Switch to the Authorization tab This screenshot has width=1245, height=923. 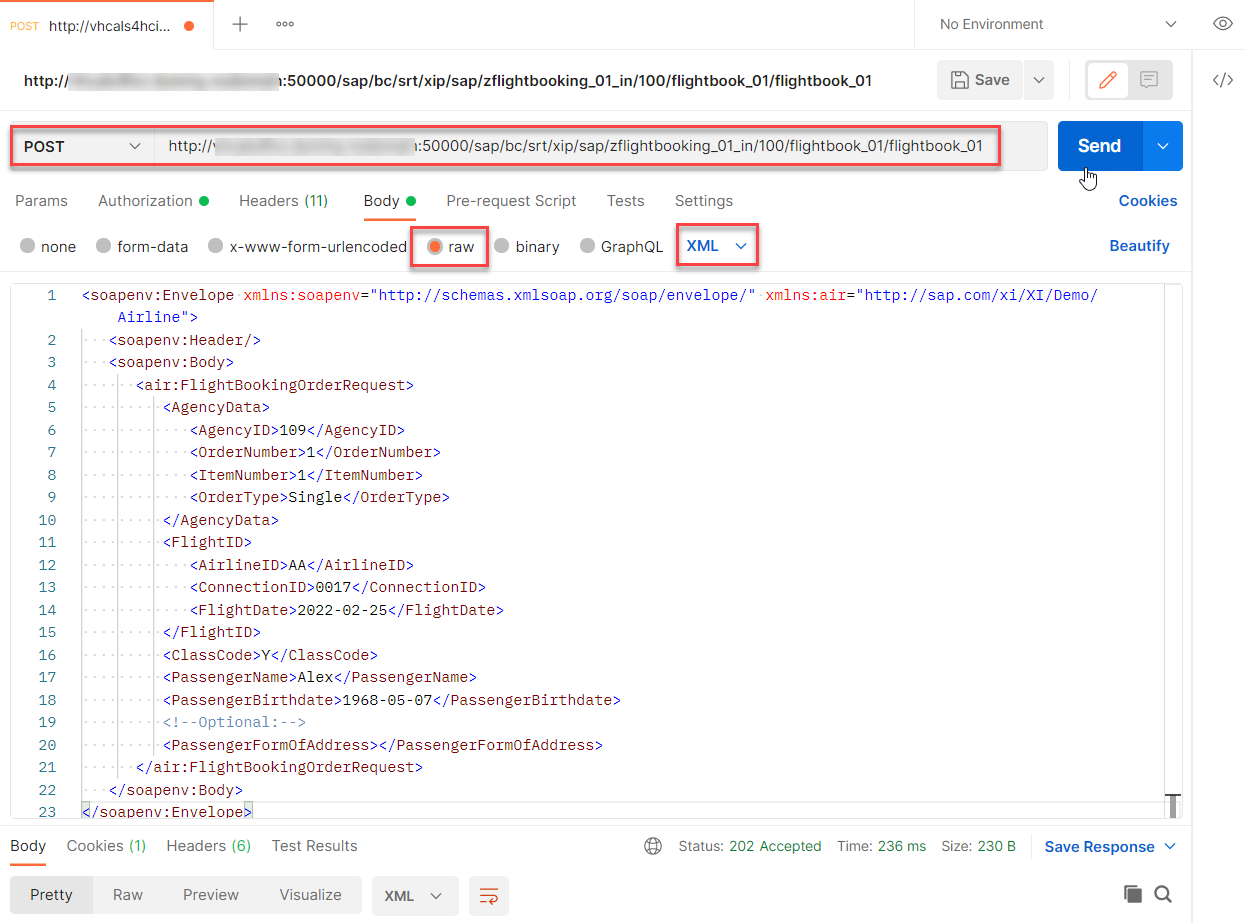pos(153,200)
